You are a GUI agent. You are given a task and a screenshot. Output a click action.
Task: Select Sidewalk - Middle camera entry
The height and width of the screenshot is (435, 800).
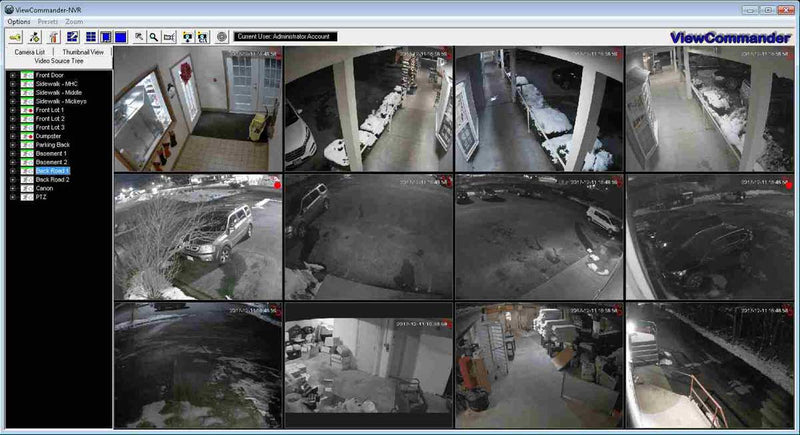pos(61,92)
